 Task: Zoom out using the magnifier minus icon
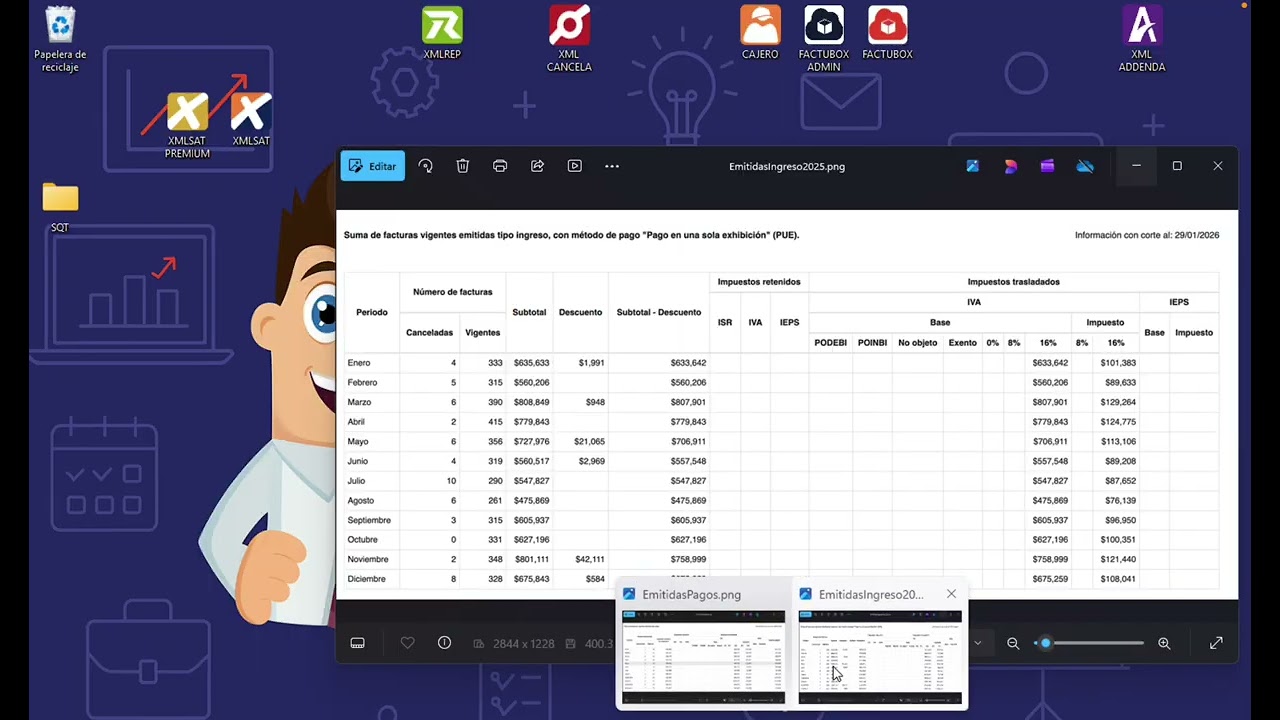click(1013, 643)
